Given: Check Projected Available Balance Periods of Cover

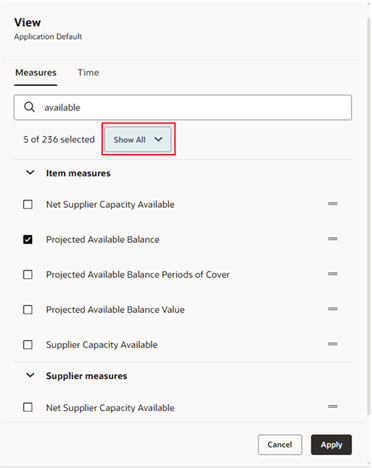Looking at the screenshot, I should click(28, 275).
